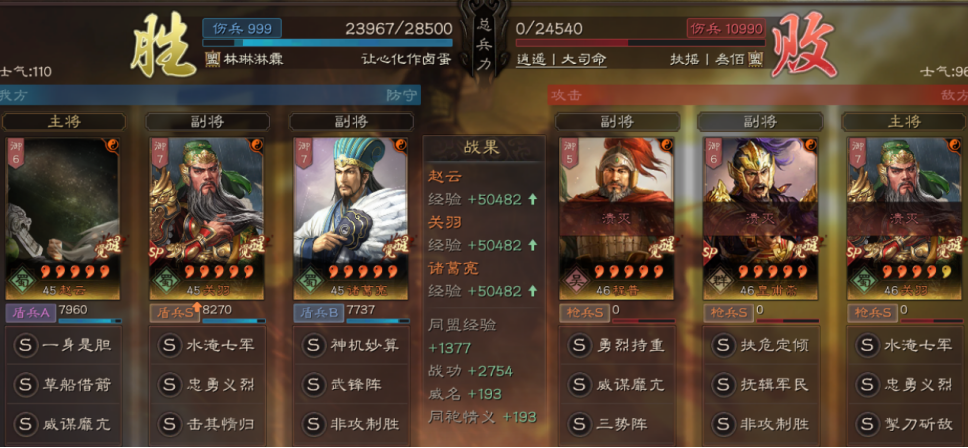Open the 逍遥 | 大司命 alliance link
This screenshot has height=448, width=968.
pyautogui.click(x=561, y=60)
